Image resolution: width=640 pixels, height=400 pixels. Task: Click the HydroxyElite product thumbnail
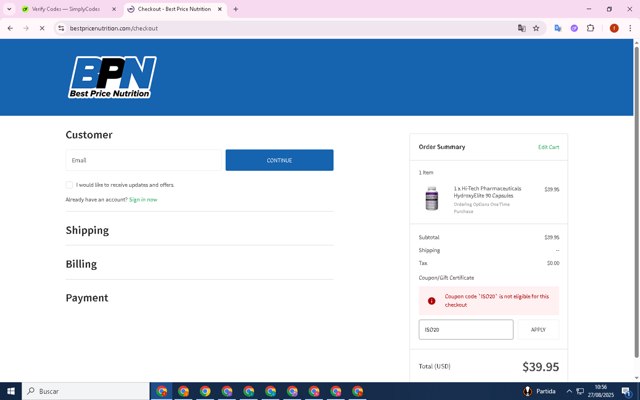tap(432, 198)
